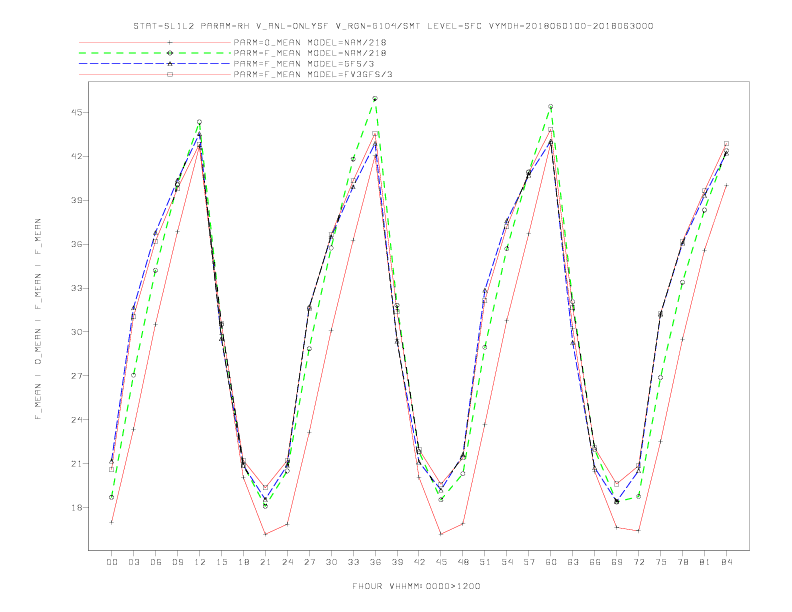Click x-axis tick label 30

point(331,562)
